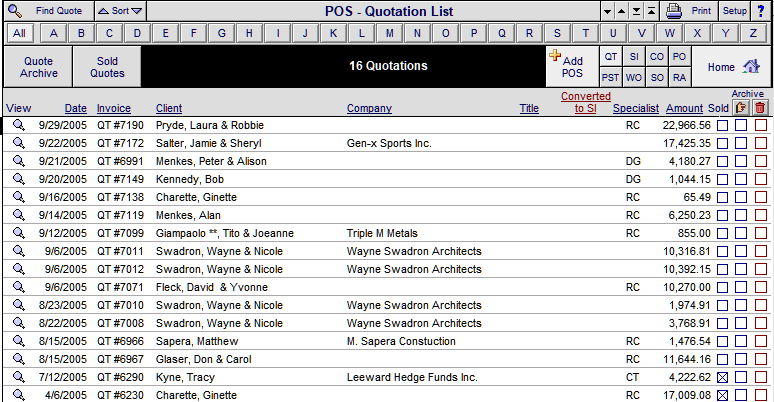
Task: Click the Add POS plus icon
Action: tap(555, 55)
